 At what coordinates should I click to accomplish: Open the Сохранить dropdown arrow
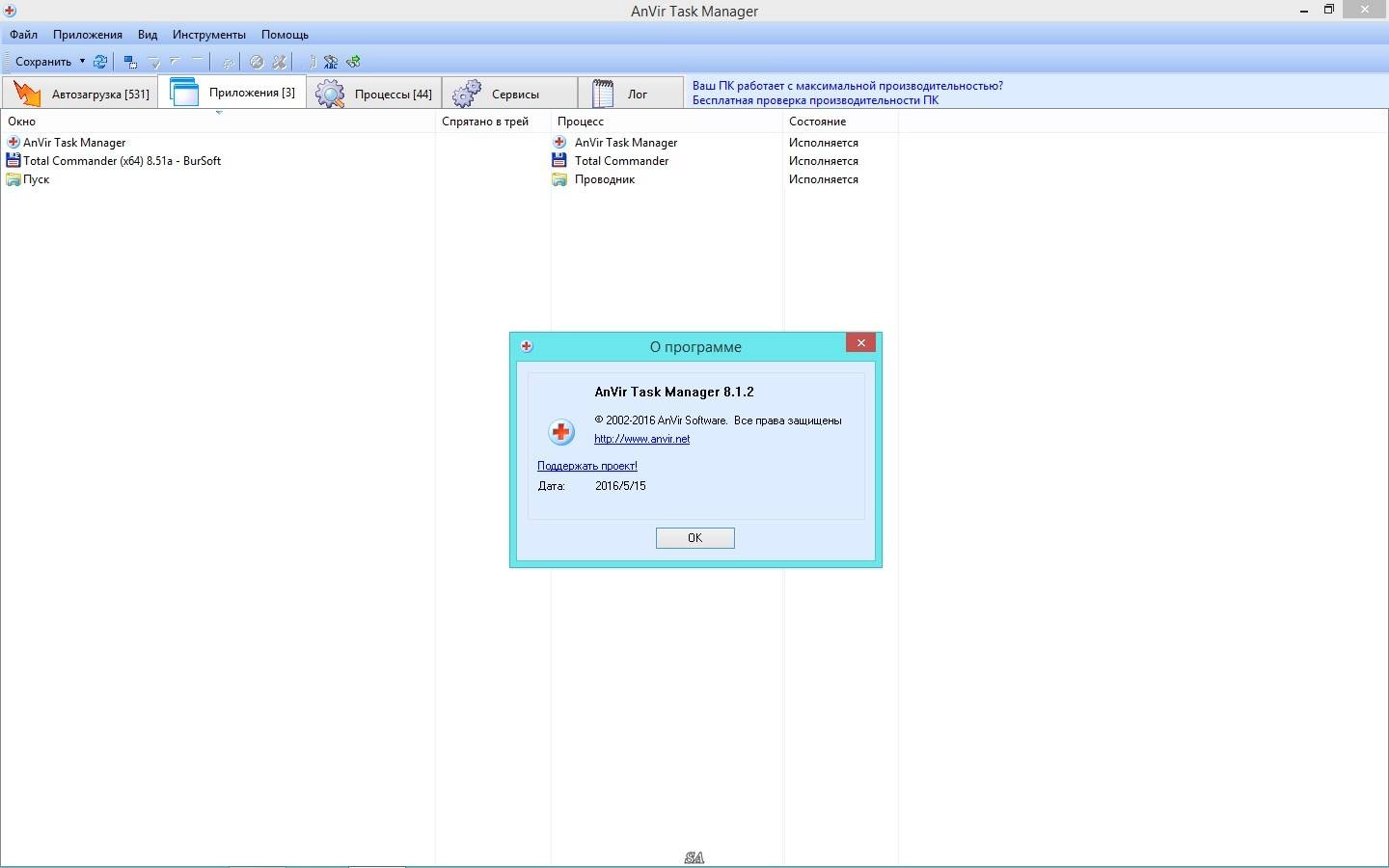click(82, 61)
